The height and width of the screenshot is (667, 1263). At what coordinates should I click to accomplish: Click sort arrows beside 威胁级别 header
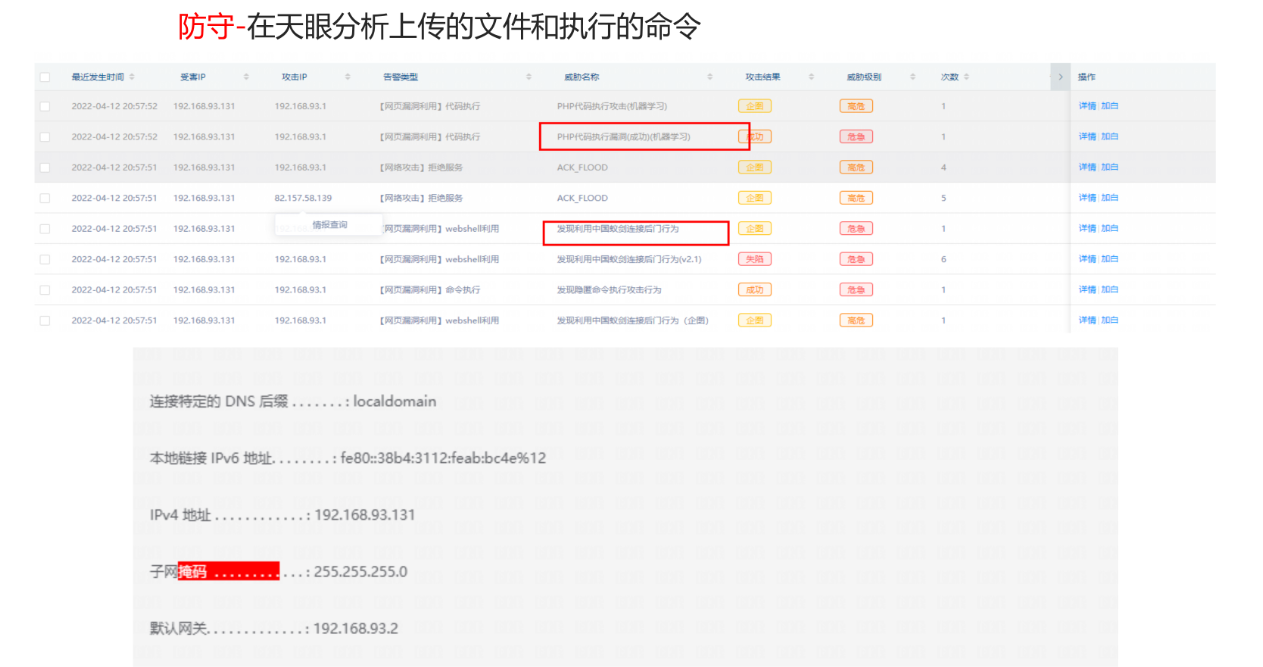click(x=913, y=77)
